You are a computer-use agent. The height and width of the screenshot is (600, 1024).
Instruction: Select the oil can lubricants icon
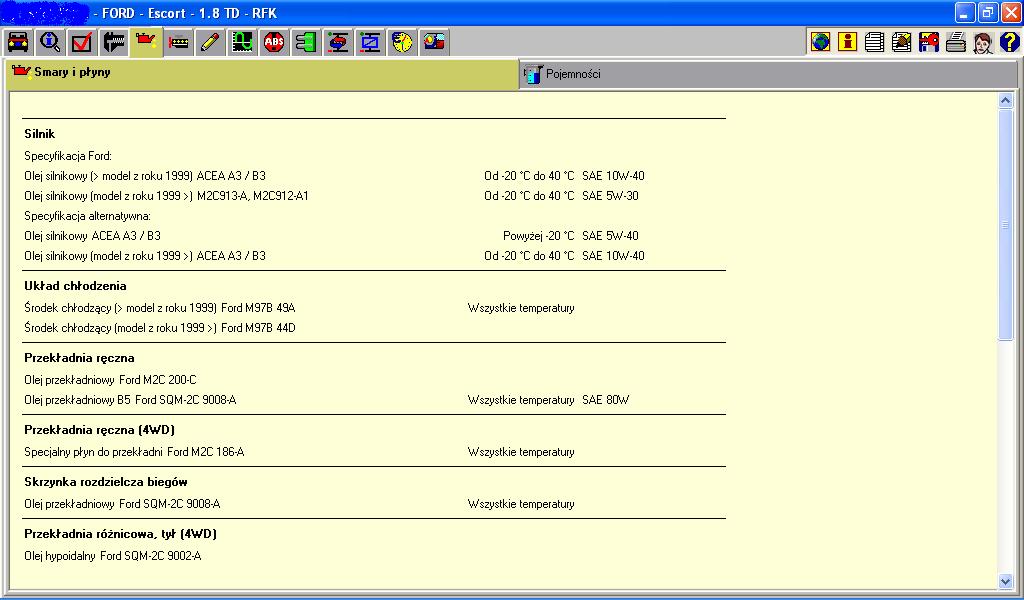click(147, 42)
